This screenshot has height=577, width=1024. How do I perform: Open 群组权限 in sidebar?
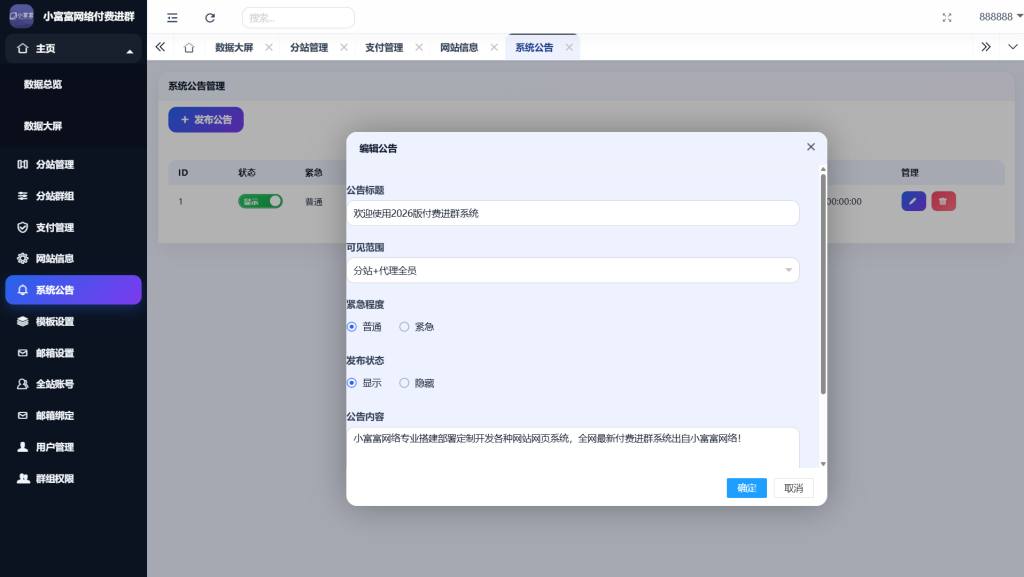click(x=73, y=478)
